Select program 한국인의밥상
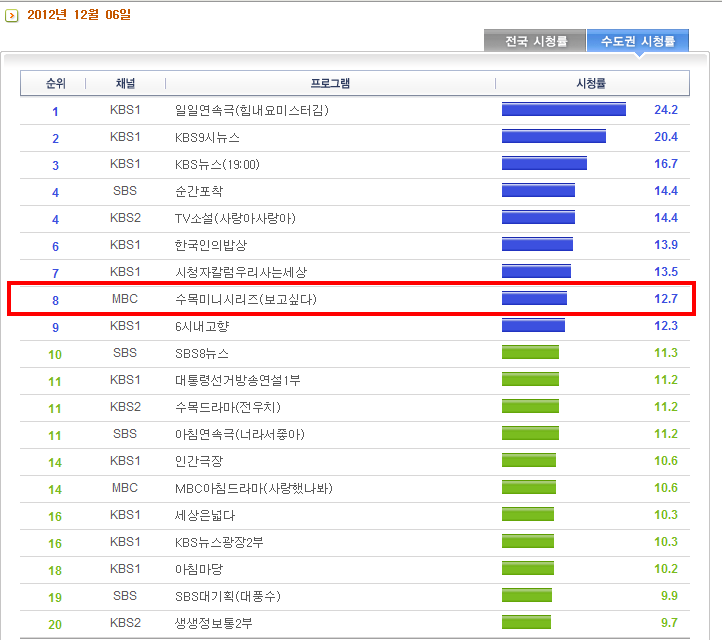 click(210, 245)
